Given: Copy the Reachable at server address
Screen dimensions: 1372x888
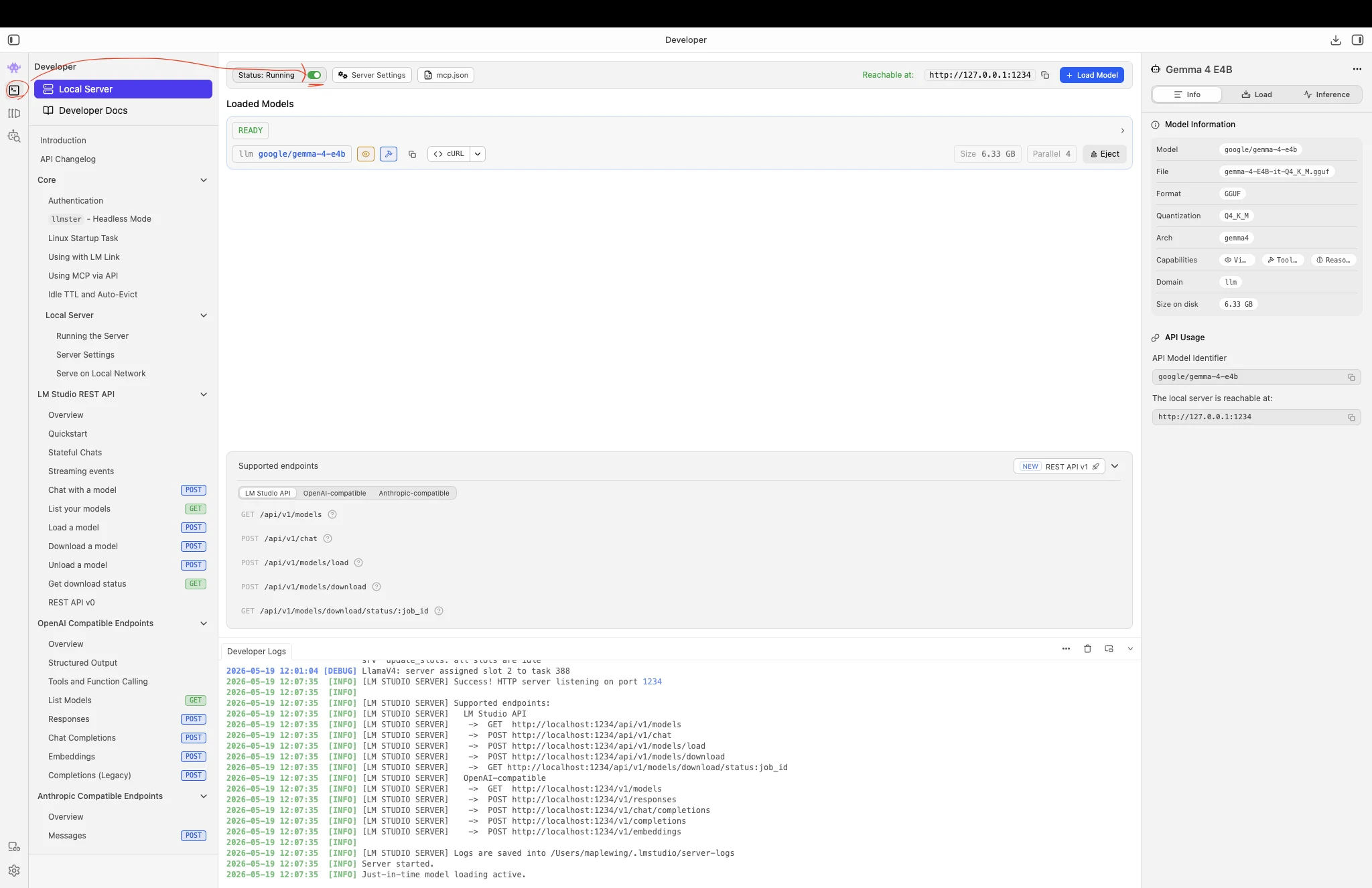Looking at the screenshot, I should pos(1045,75).
